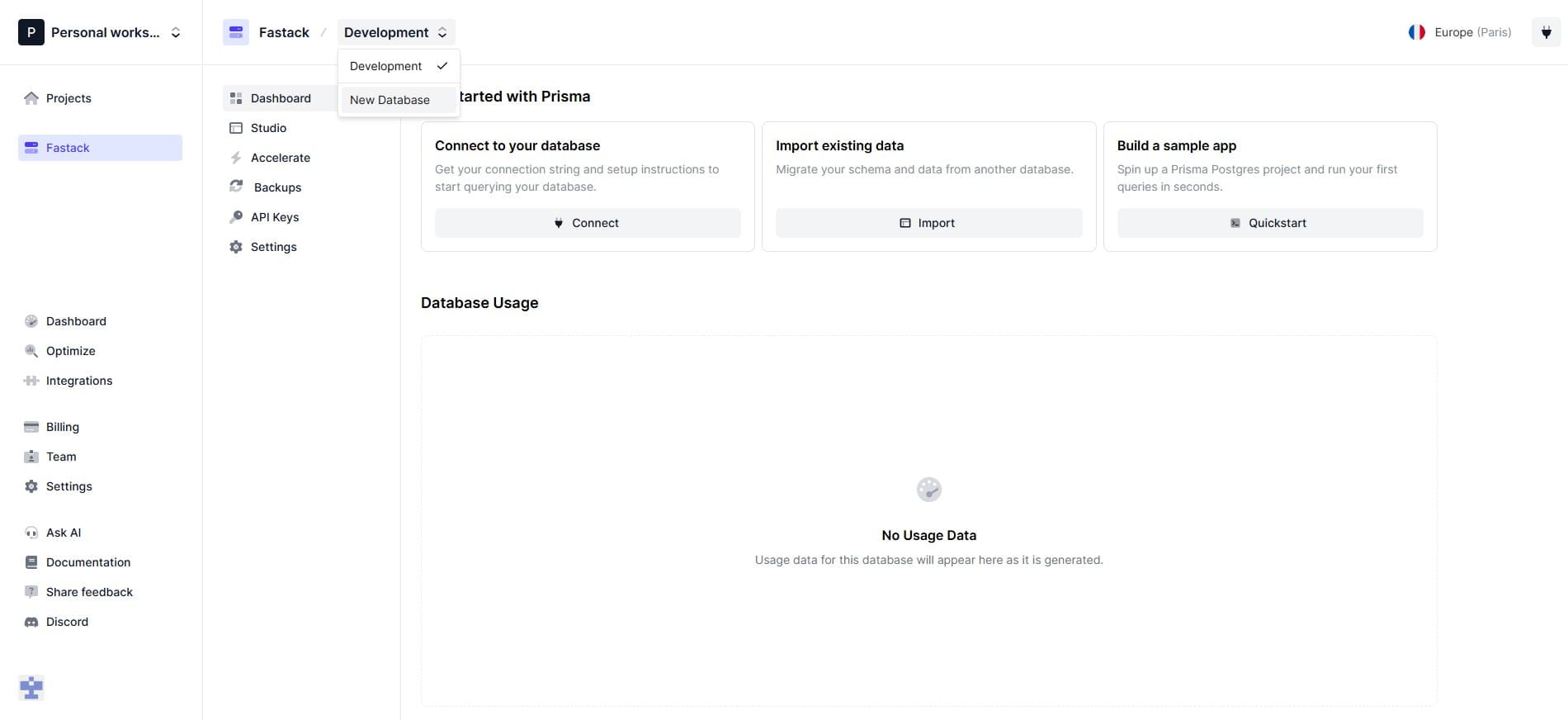
Task: Open Billing page
Action: point(63,427)
